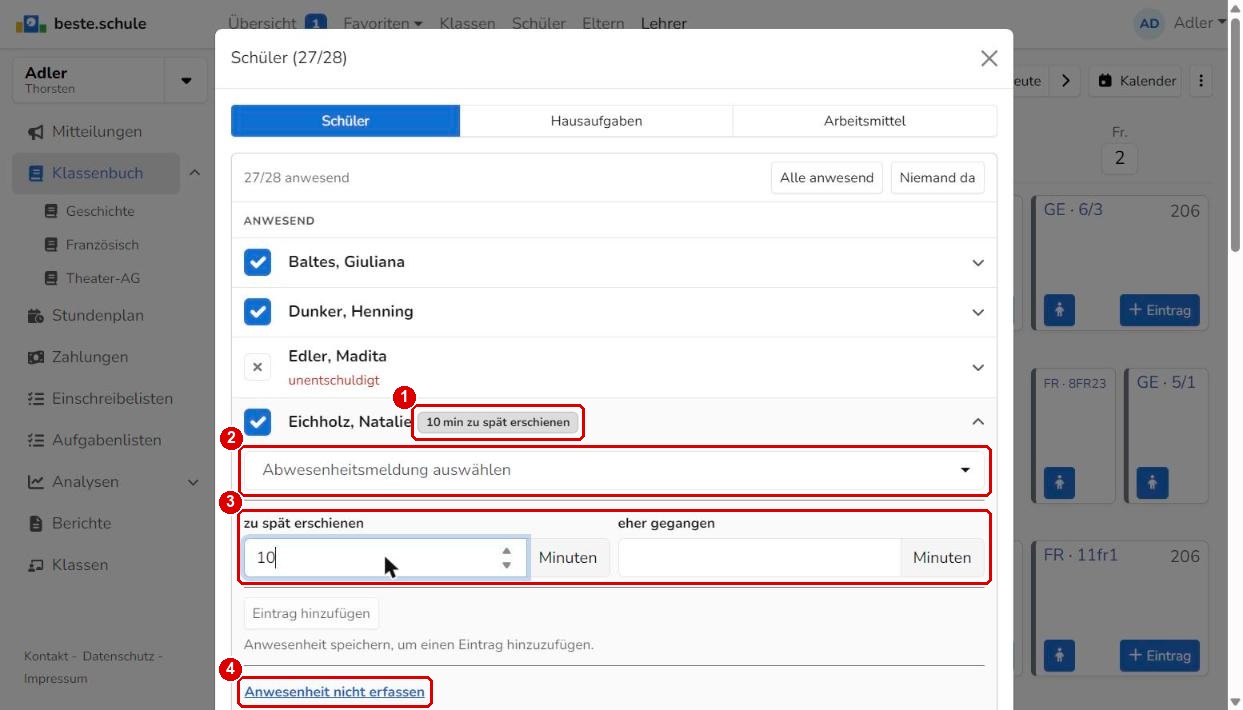Switch to the Arbeitsmittel tab
The width and height of the screenshot is (1243, 710).
[x=864, y=121]
